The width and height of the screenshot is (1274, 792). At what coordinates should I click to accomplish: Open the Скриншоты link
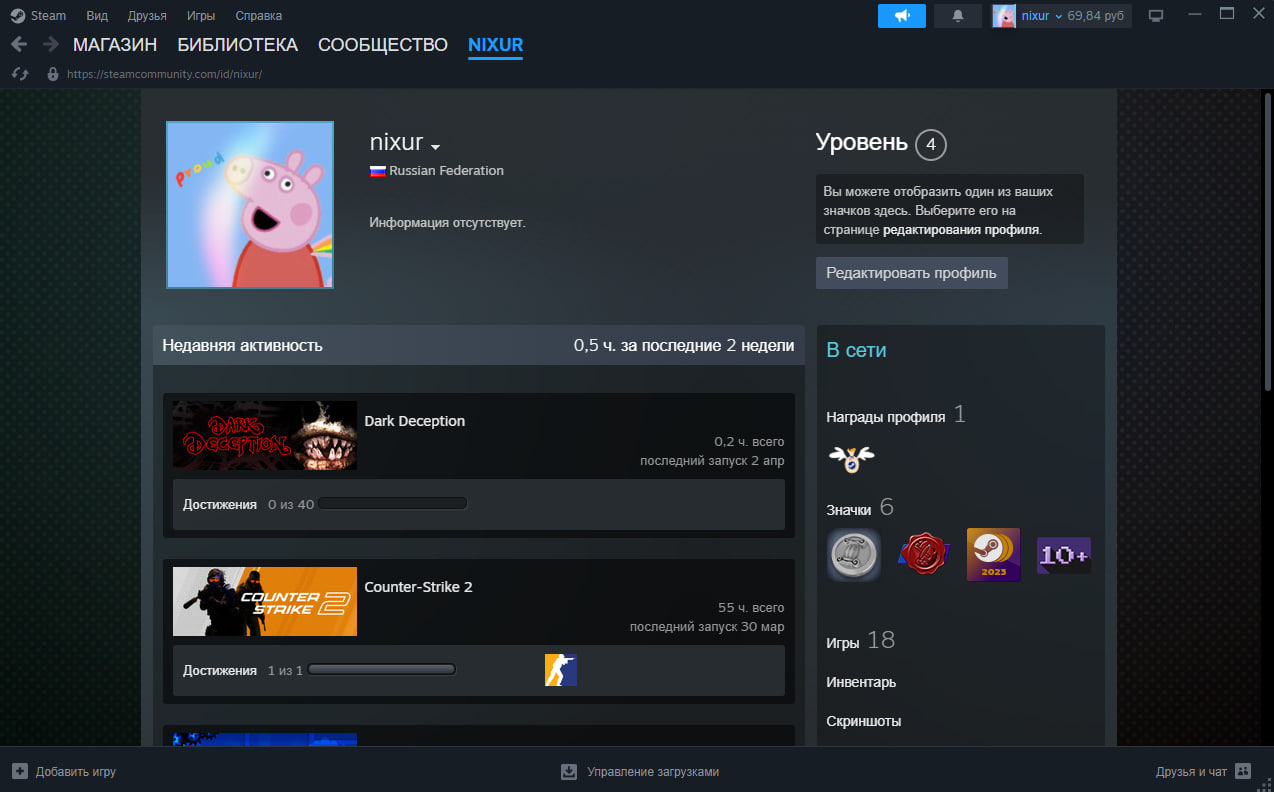tap(864, 721)
